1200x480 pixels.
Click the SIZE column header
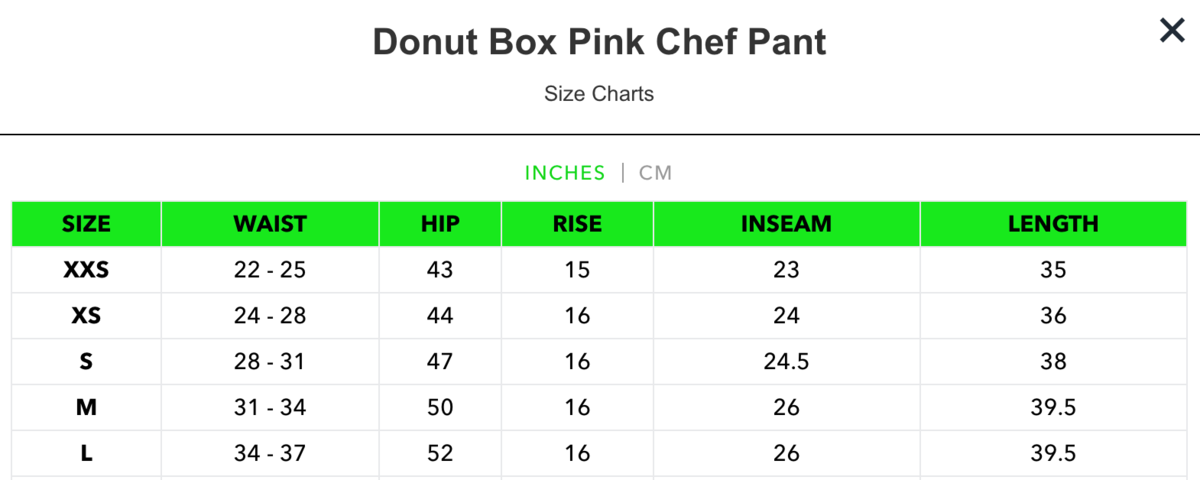coord(87,224)
